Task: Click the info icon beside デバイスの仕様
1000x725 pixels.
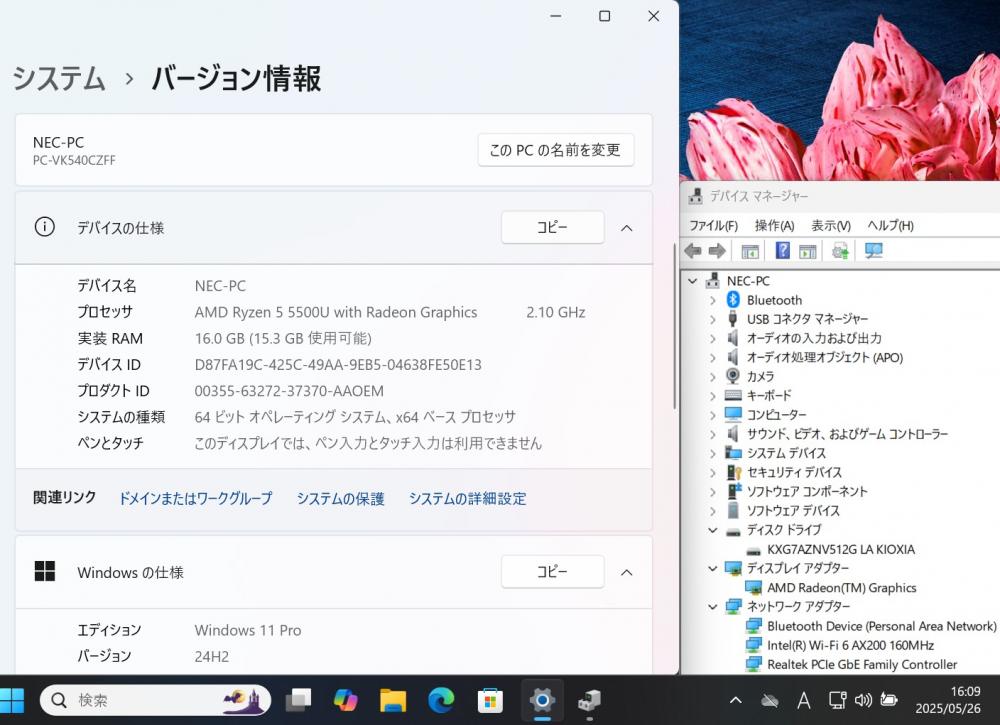Action: coord(45,226)
